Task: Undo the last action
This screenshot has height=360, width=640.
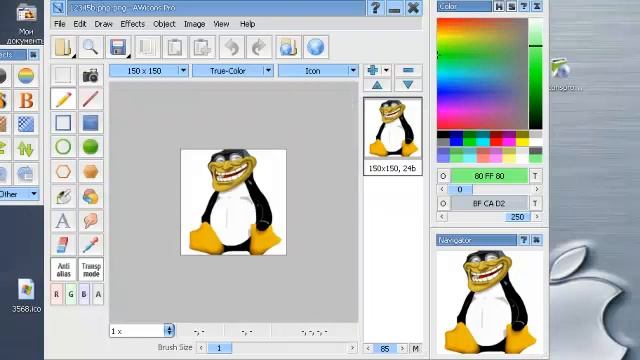Action: [231, 47]
